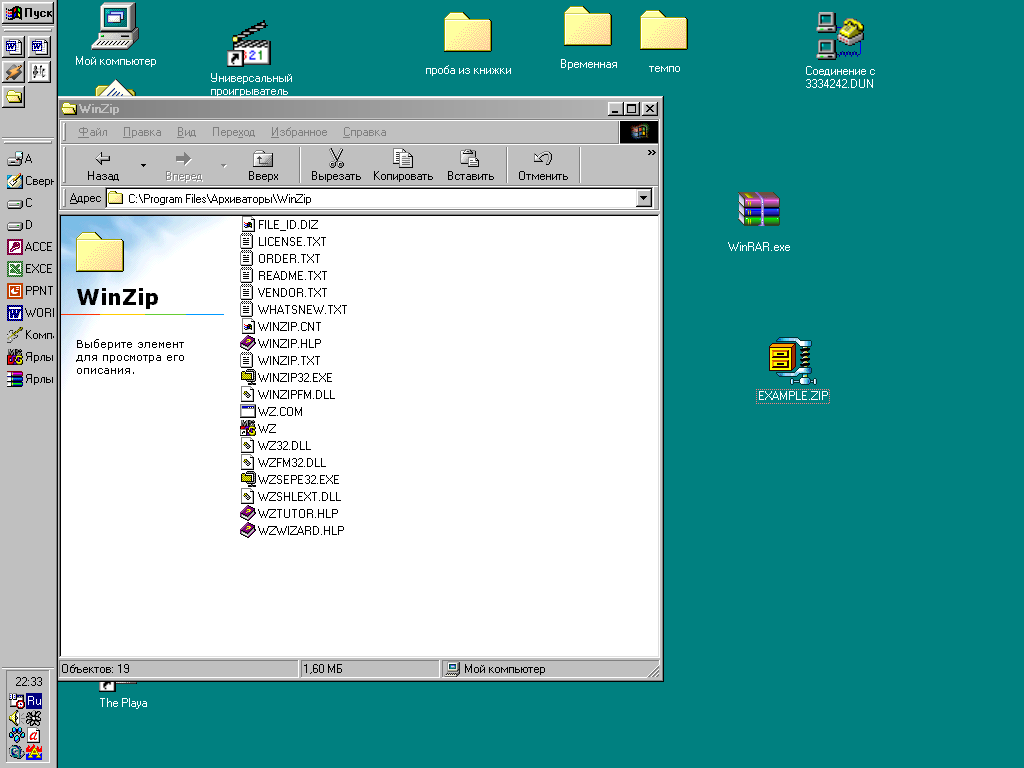Select the LICENSE.TXT file
1024x768 pixels.
click(283, 242)
